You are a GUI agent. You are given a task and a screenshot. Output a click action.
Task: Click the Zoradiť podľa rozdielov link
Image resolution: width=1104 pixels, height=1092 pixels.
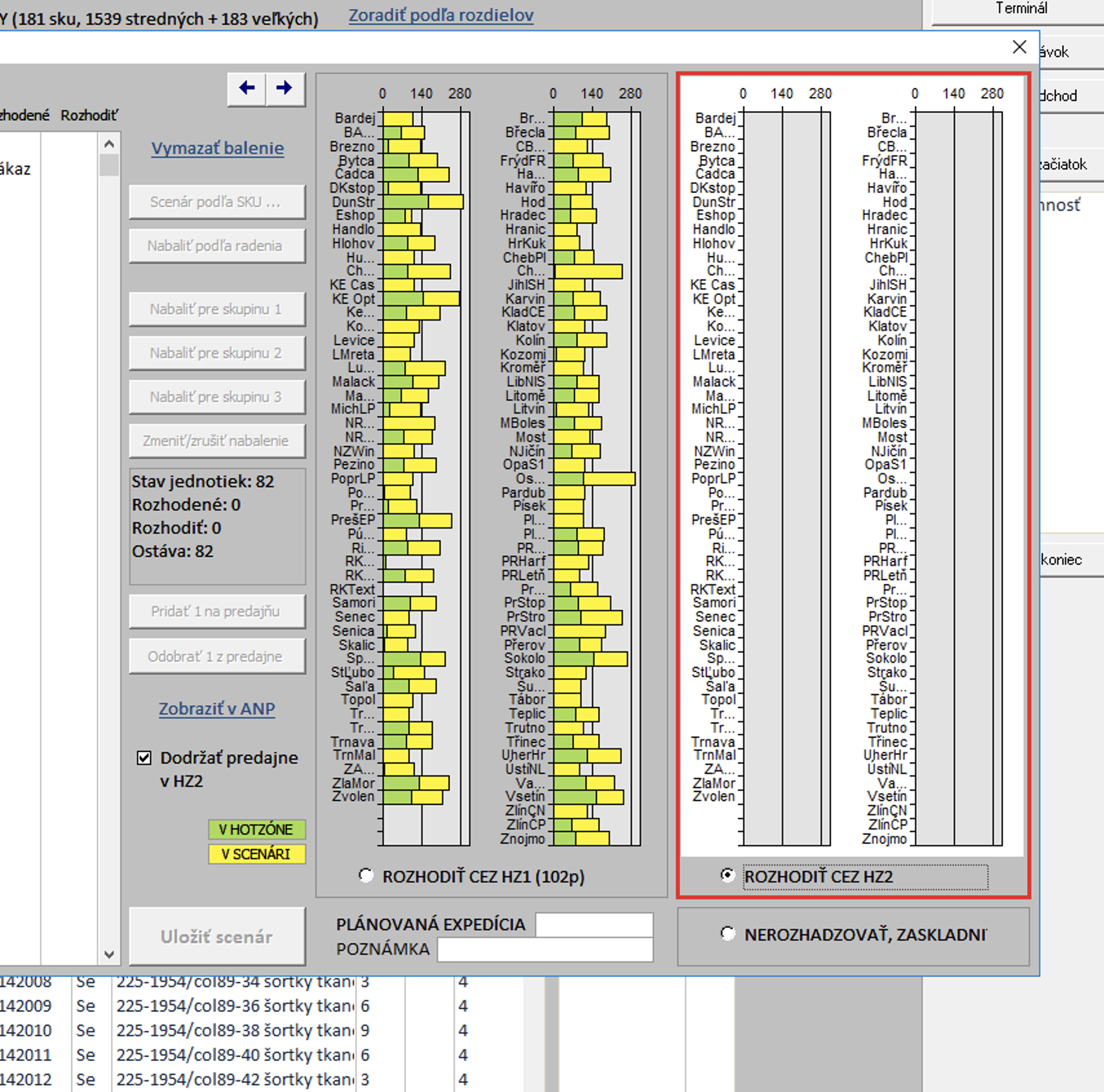[441, 15]
